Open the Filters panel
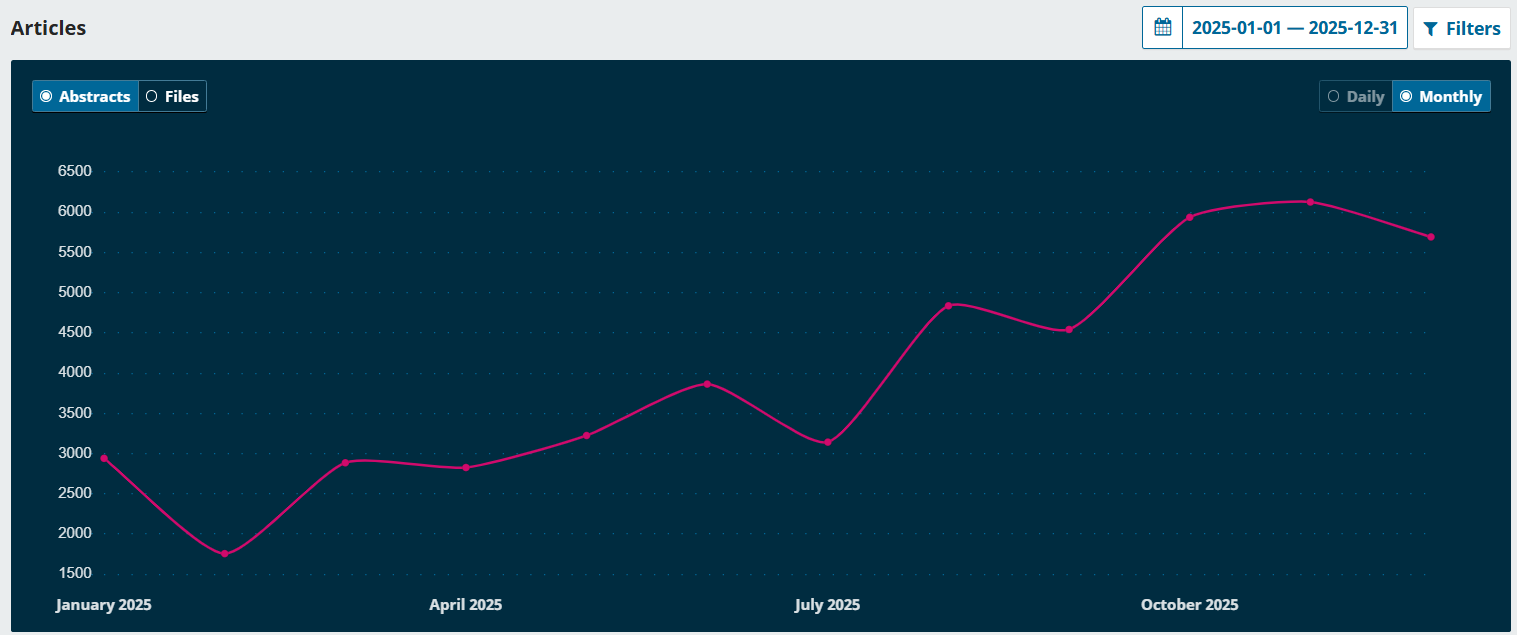The image size is (1517, 635). [1461, 28]
